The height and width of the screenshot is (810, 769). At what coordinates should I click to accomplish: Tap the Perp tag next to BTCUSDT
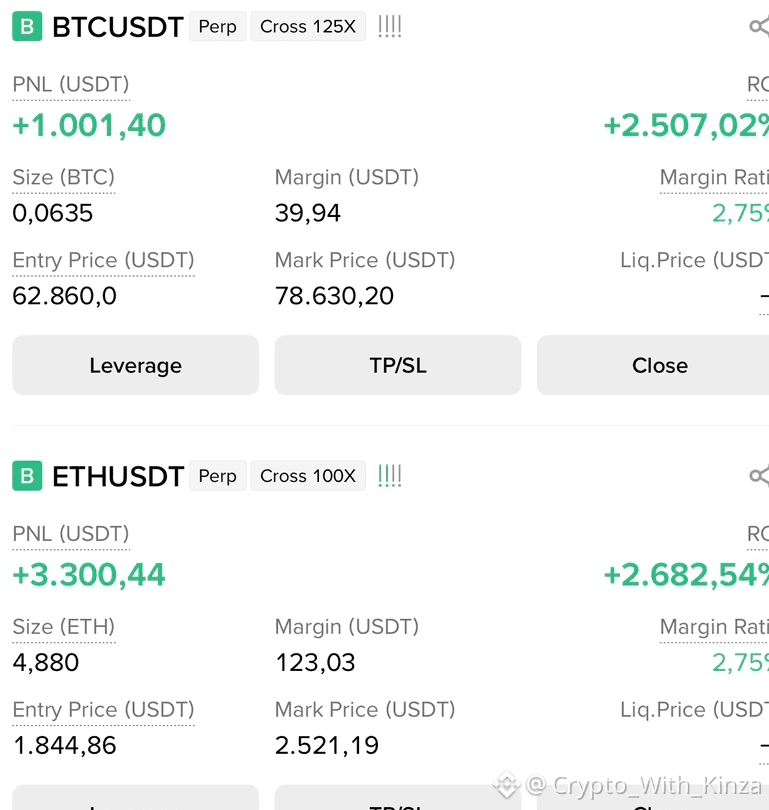(x=217, y=26)
